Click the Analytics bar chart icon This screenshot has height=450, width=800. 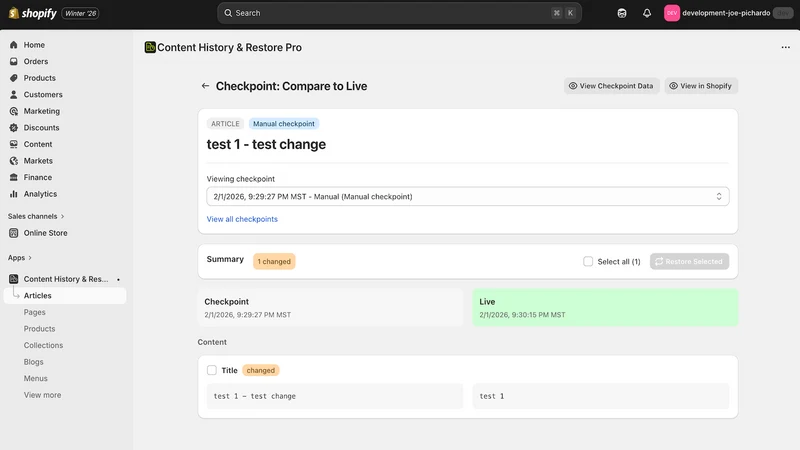(14, 194)
